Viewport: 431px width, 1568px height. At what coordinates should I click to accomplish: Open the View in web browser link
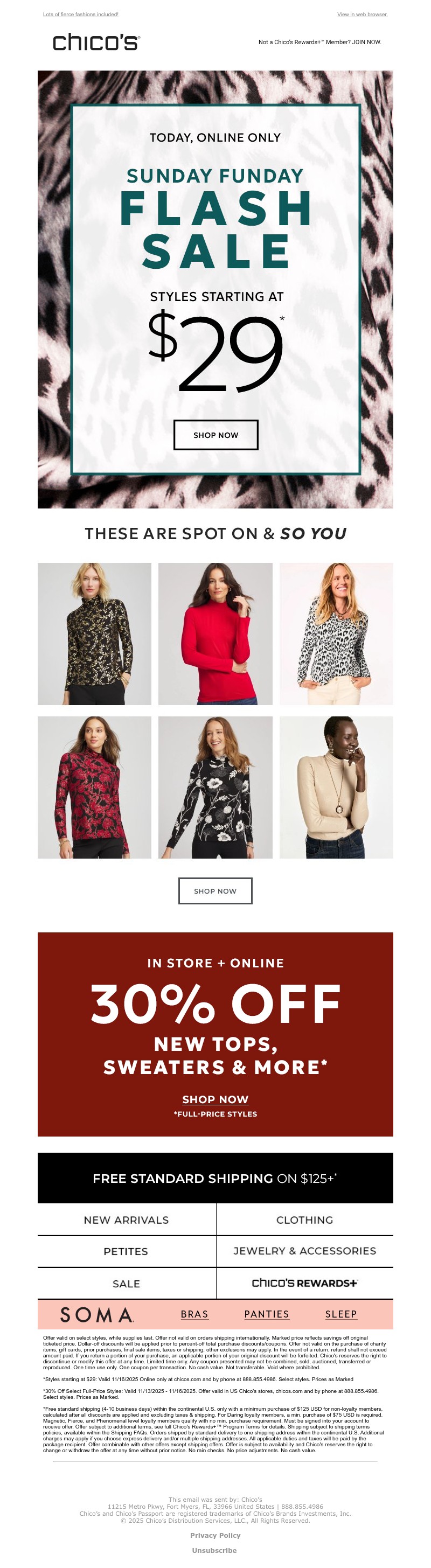(362, 14)
